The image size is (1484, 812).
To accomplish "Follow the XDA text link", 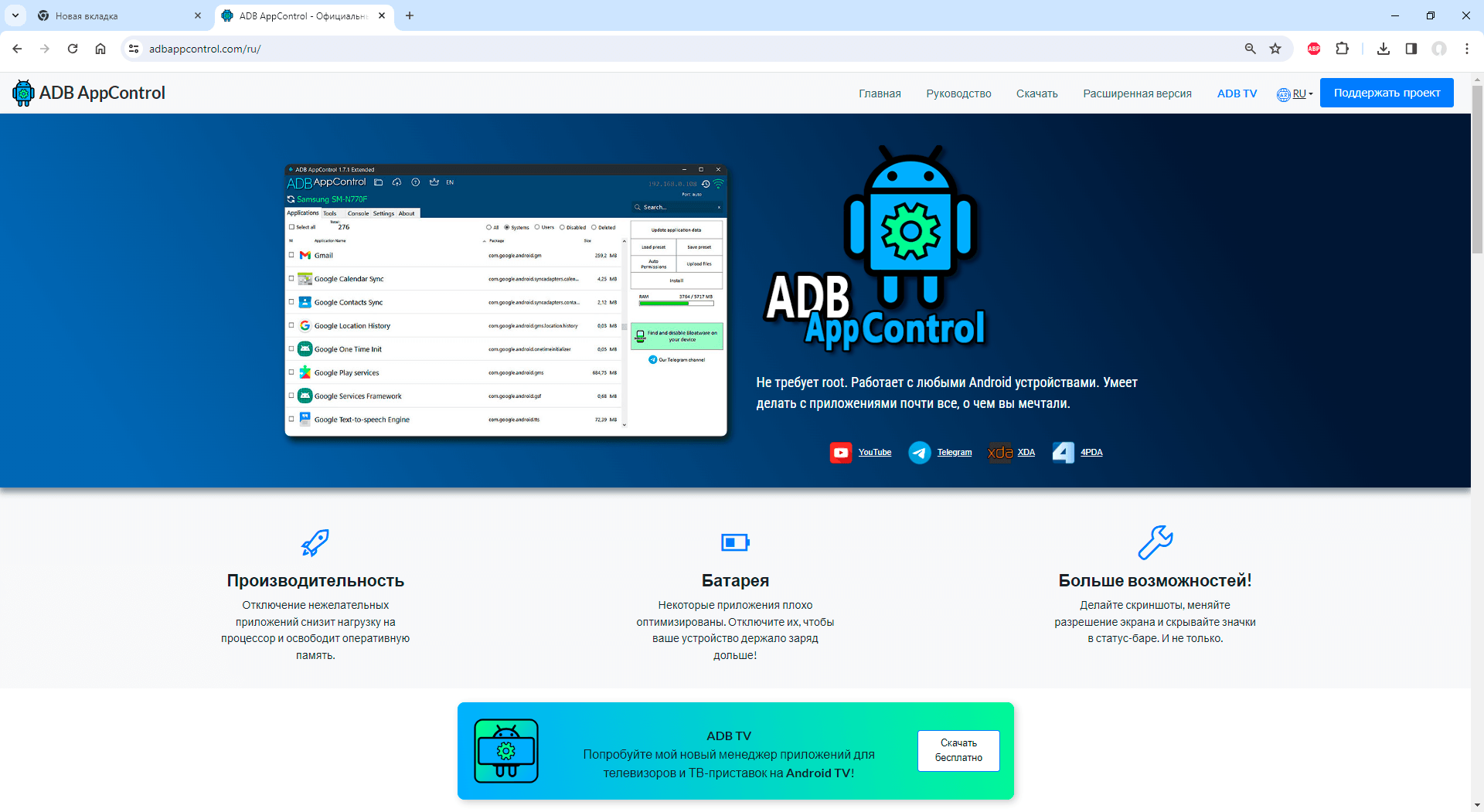I will click(x=1026, y=453).
